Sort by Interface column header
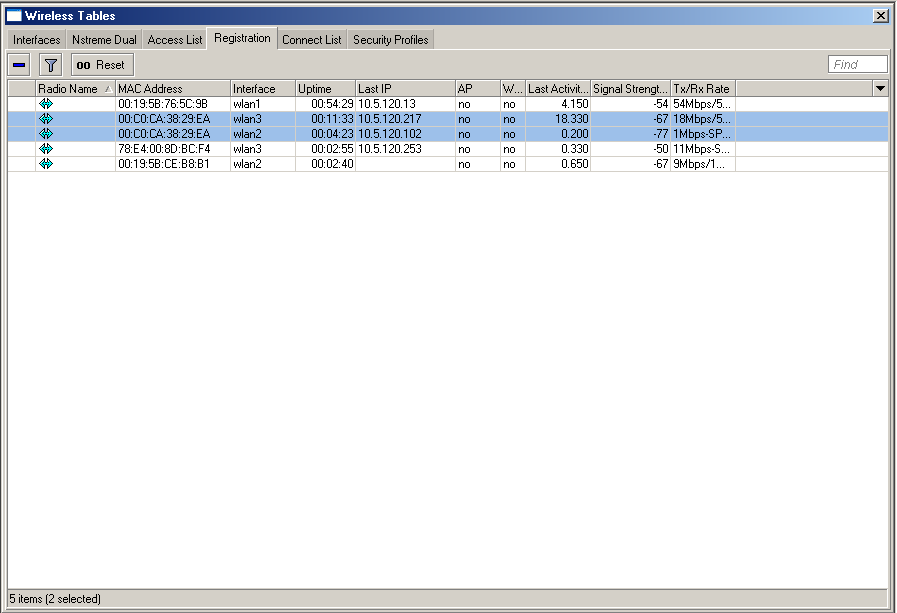Viewport: 897px width, 613px height. click(x=263, y=89)
